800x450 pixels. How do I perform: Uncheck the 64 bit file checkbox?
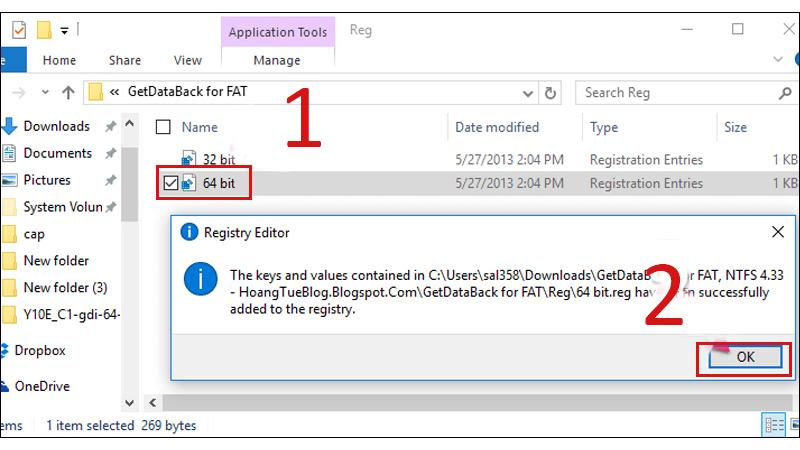(171, 183)
